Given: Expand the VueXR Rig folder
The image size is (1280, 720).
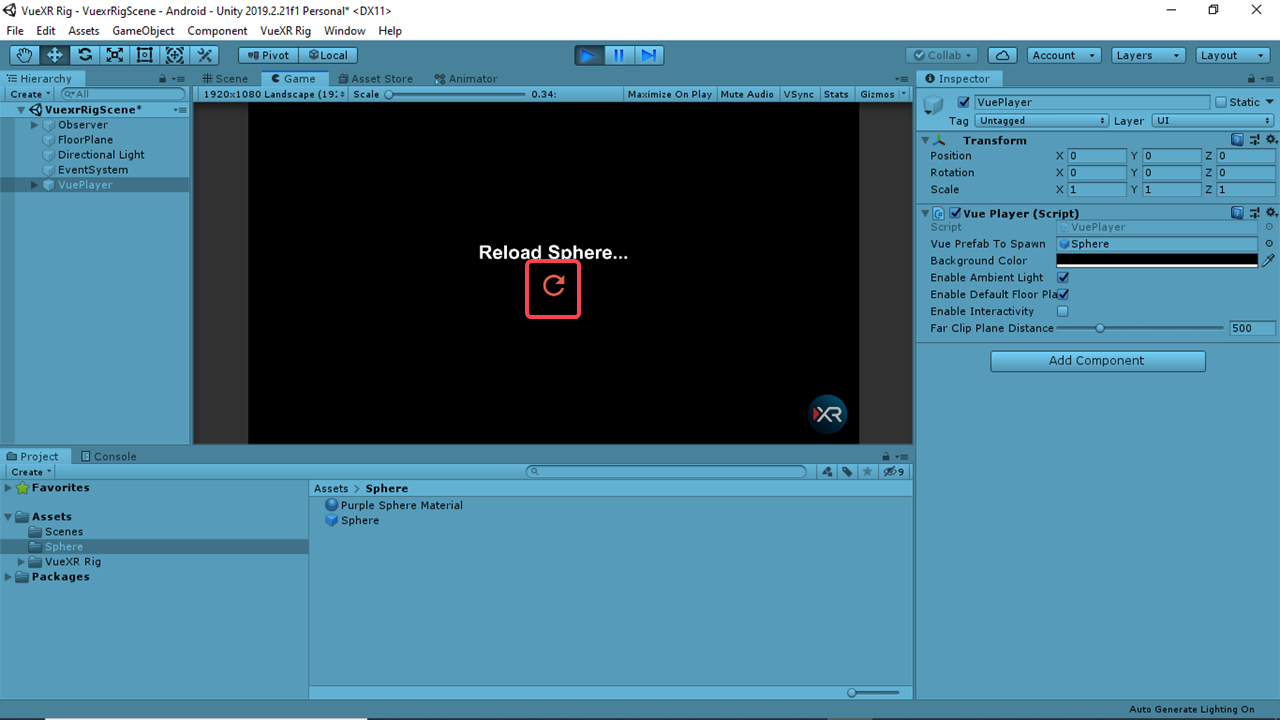Looking at the screenshot, I should [x=22, y=562].
